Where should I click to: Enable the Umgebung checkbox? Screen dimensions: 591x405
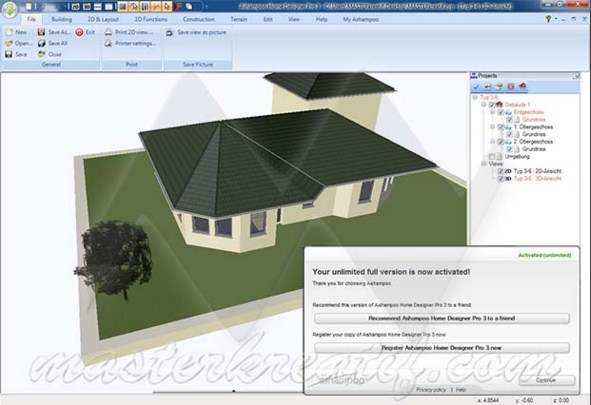coord(492,156)
